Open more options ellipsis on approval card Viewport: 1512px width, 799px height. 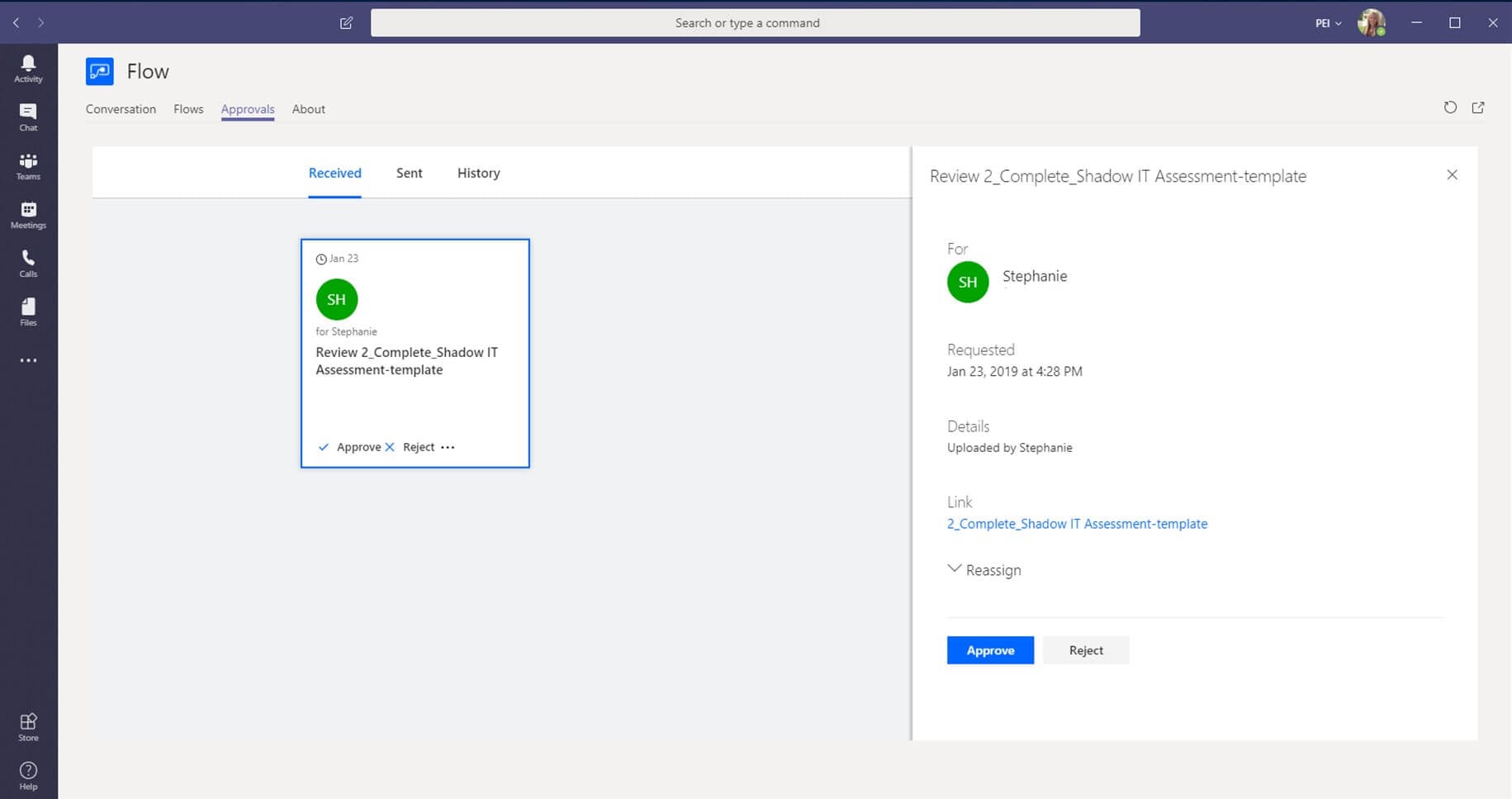448,447
